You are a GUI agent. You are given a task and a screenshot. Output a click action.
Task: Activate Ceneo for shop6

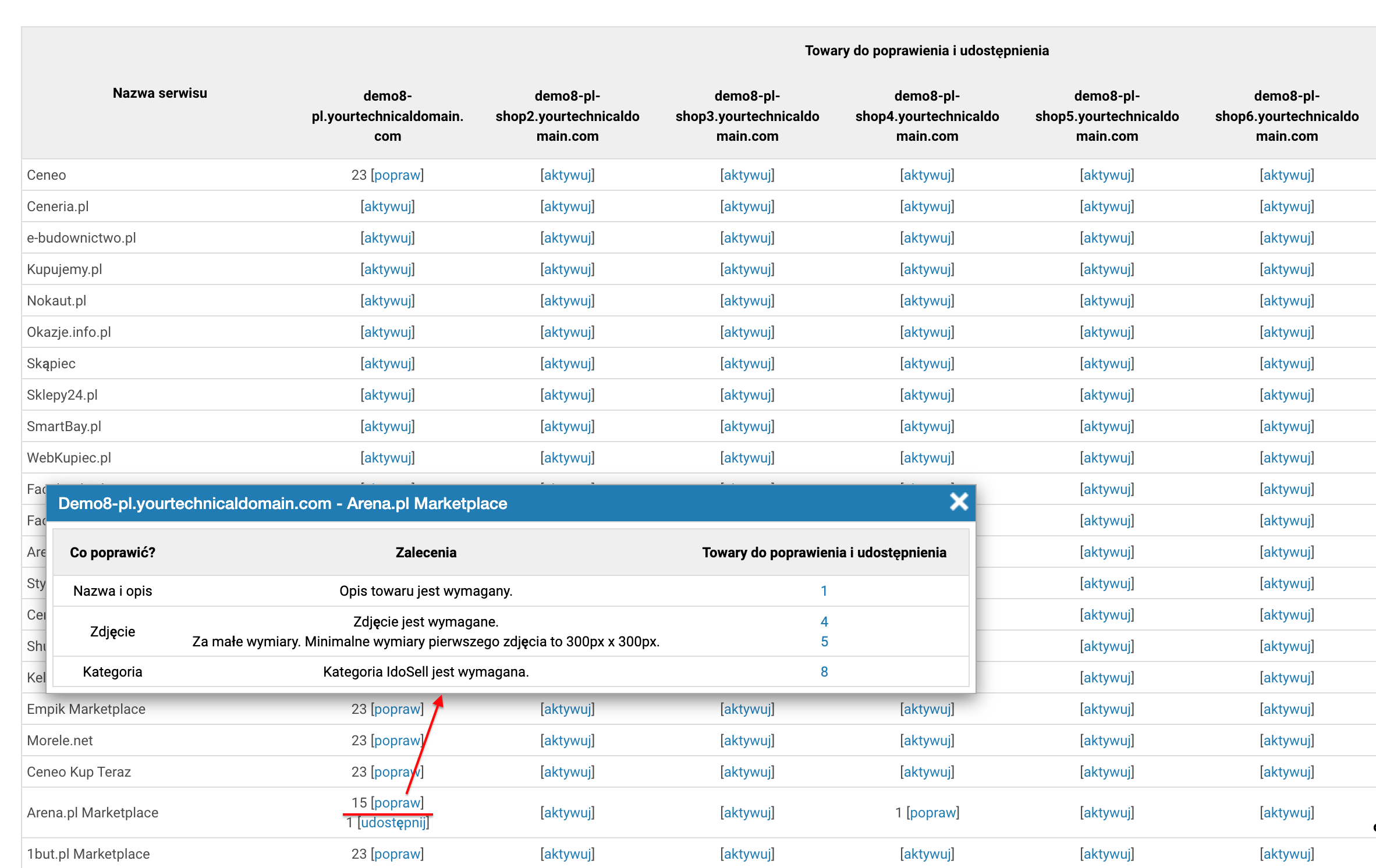click(1287, 175)
